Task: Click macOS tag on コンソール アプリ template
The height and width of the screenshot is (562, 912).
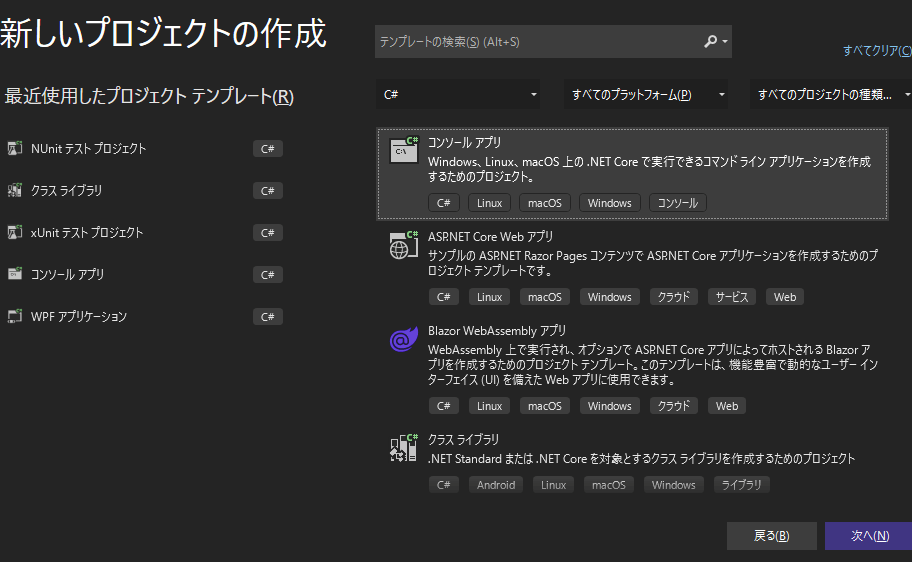Action: pos(544,202)
